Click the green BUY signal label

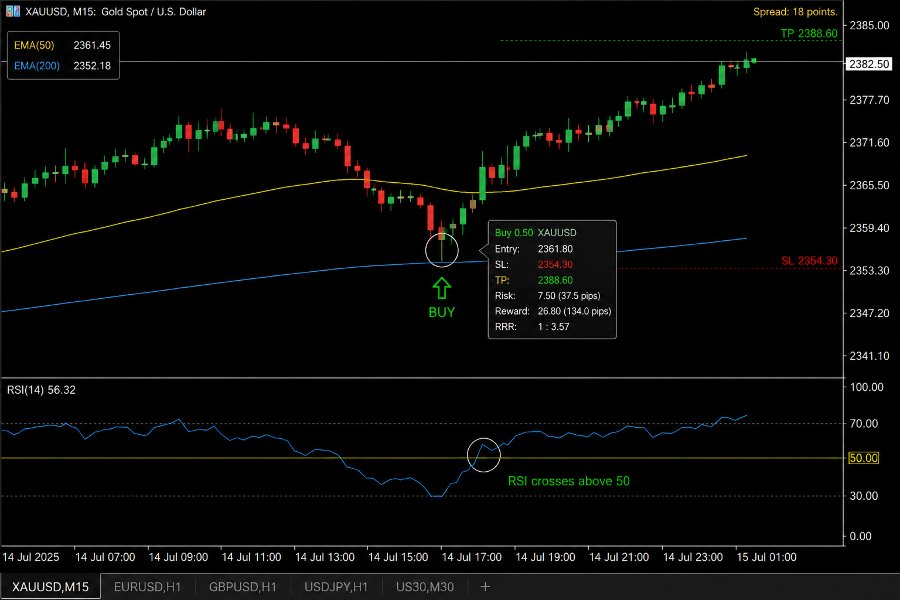pyautogui.click(x=441, y=312)
